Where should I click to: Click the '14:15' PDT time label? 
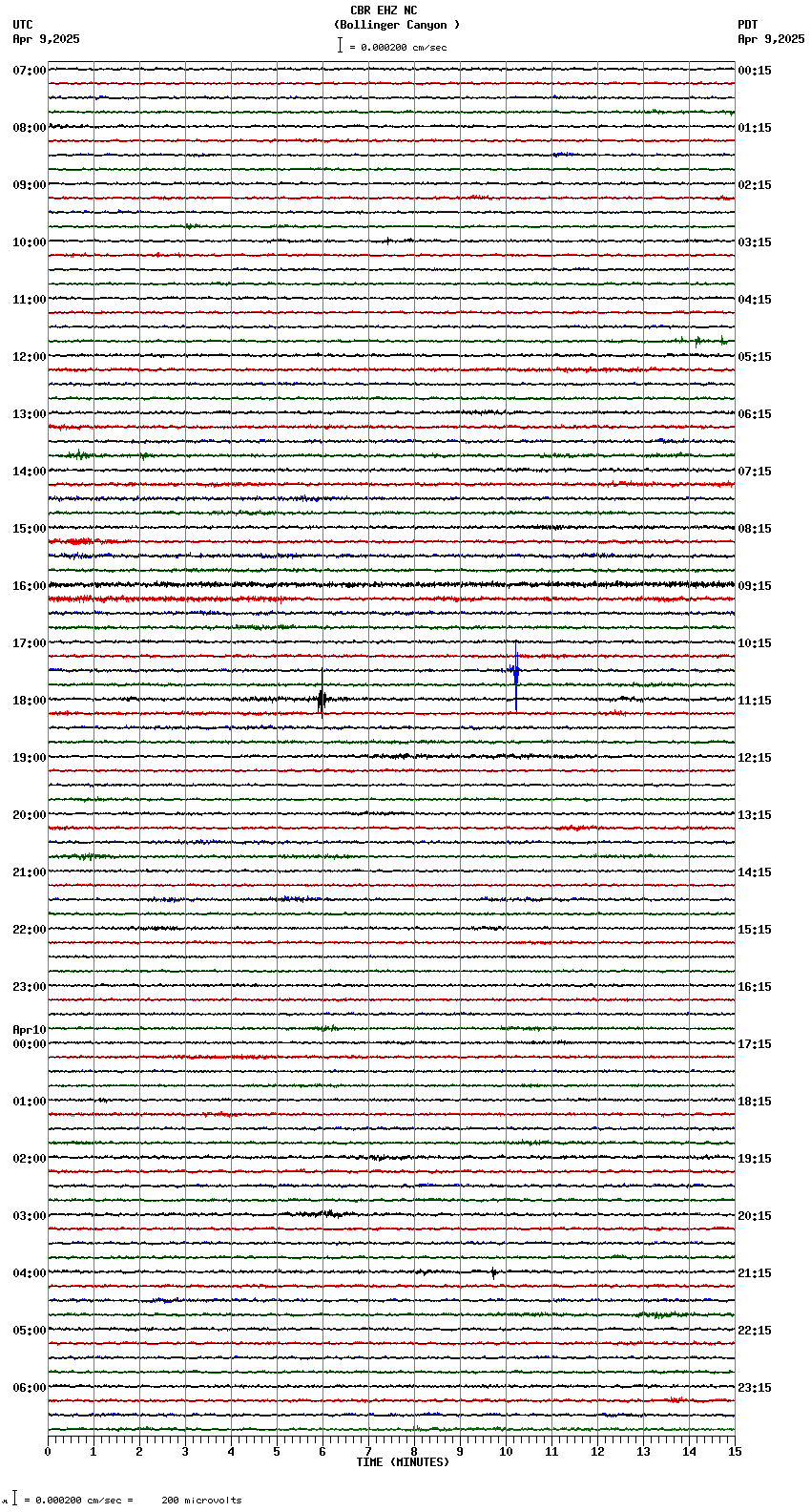point(755,872)
